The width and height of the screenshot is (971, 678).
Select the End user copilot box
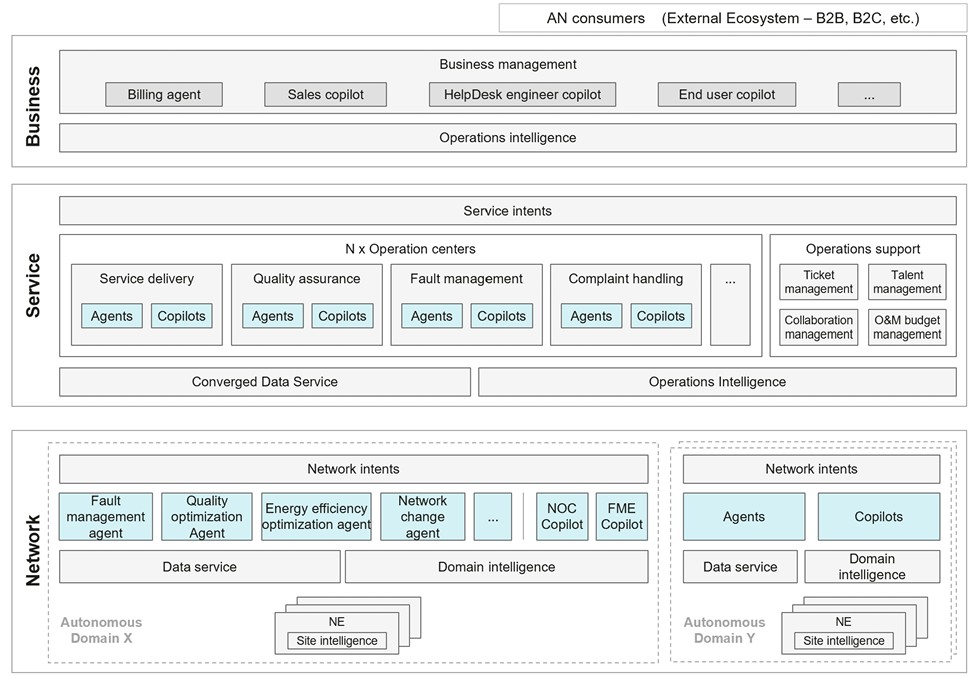727,95
